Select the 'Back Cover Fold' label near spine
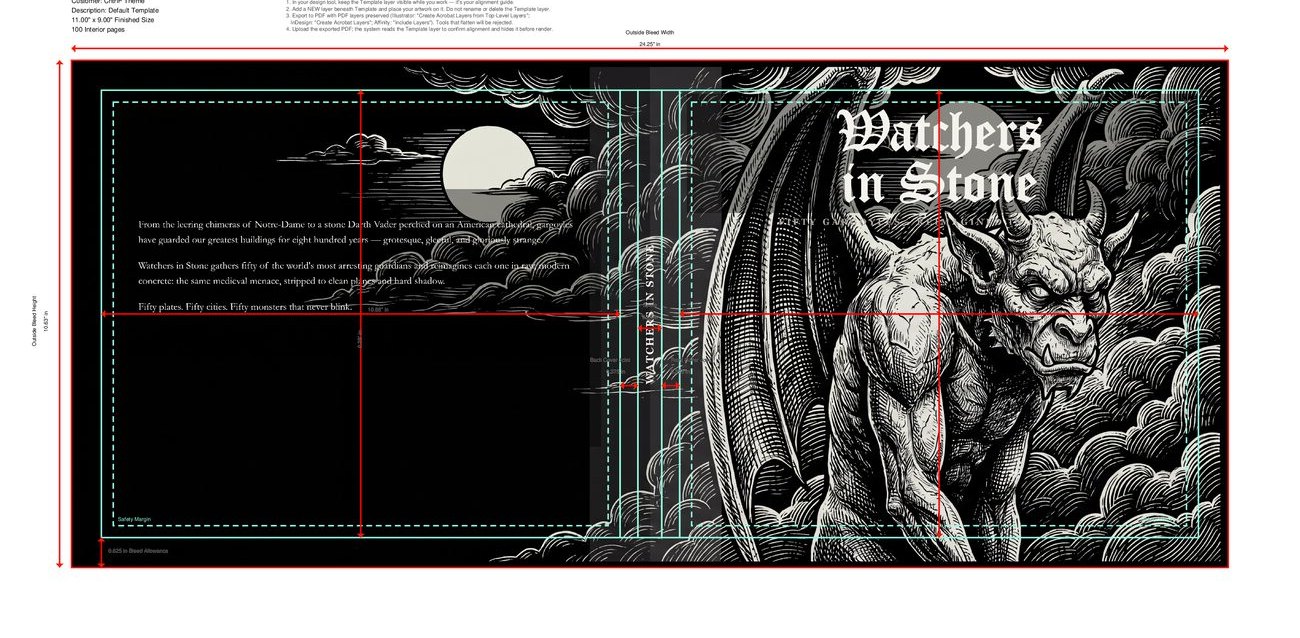The image size is (1300, 638). pos(610,360)
